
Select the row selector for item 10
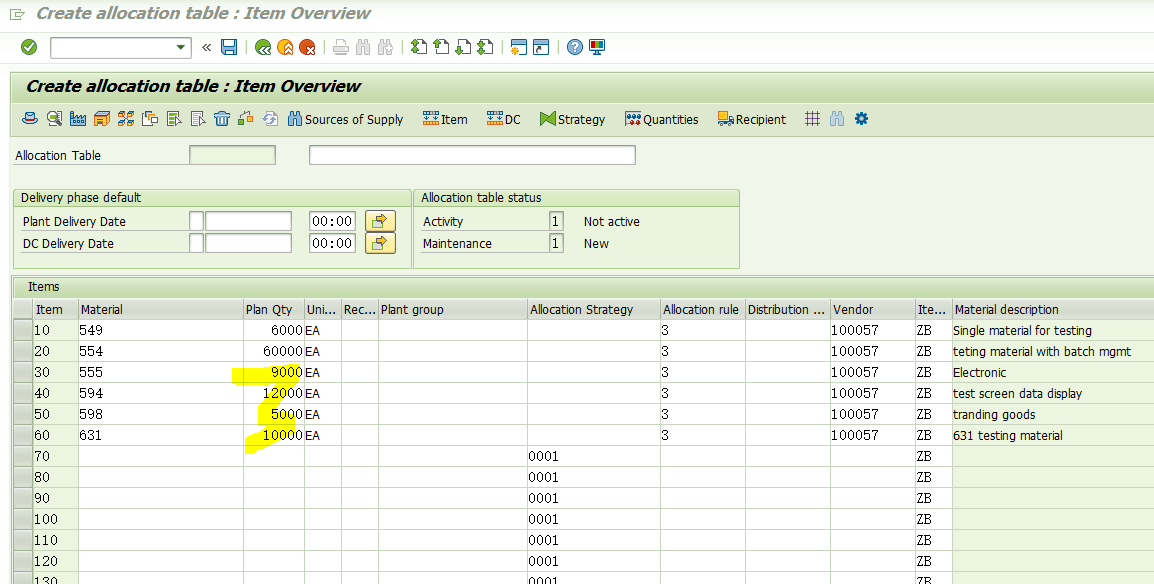[x=23, y=330]
